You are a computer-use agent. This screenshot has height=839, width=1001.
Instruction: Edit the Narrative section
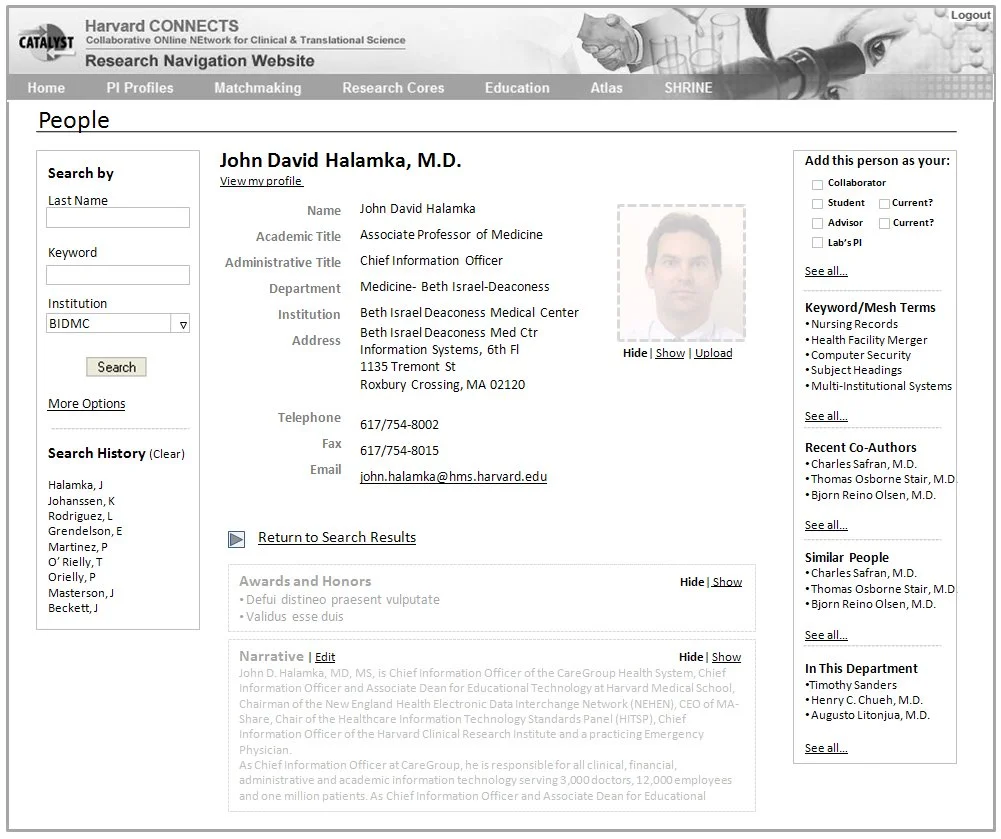point(325,658)
